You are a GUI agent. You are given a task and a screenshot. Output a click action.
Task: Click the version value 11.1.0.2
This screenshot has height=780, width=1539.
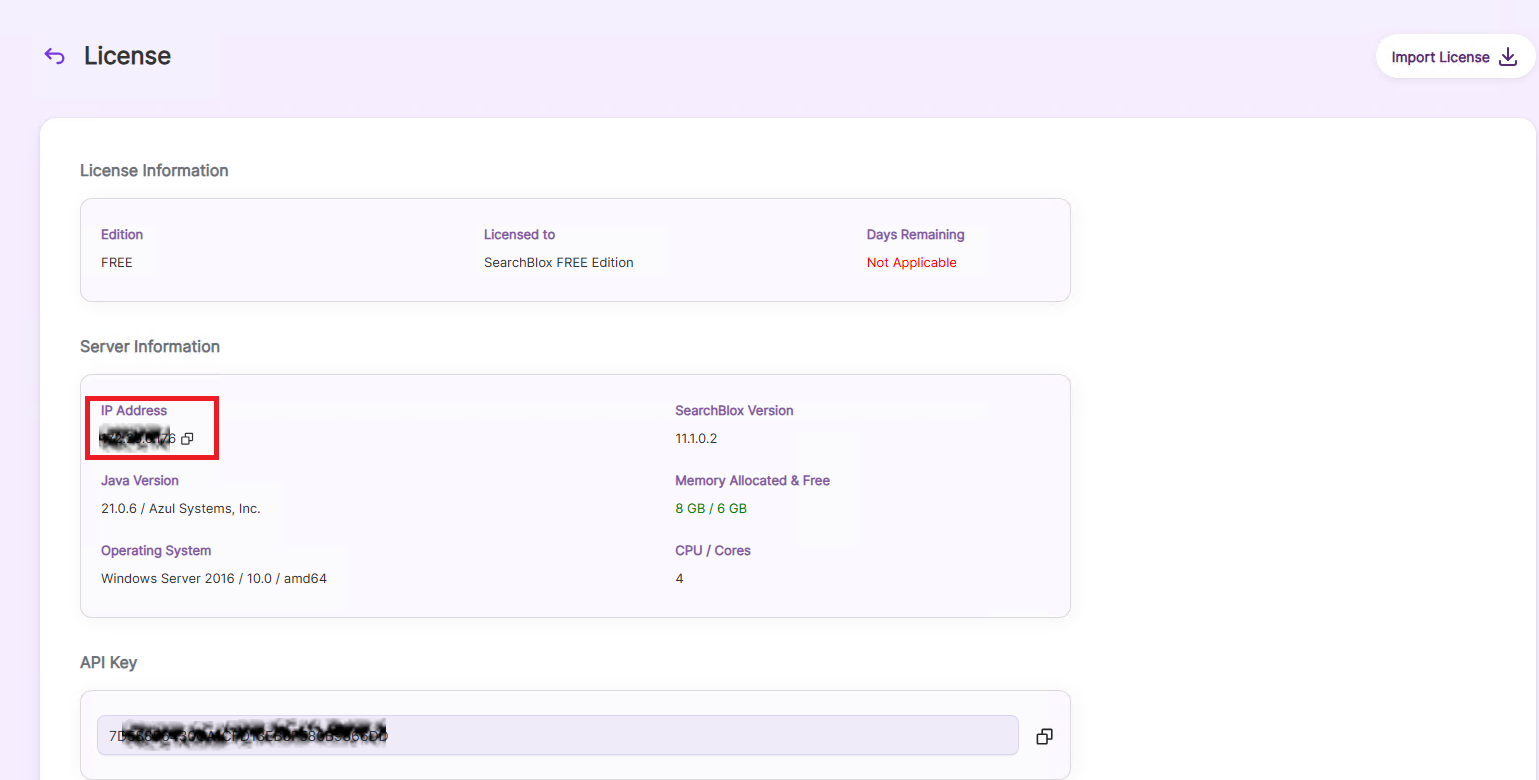coord(696,438)
